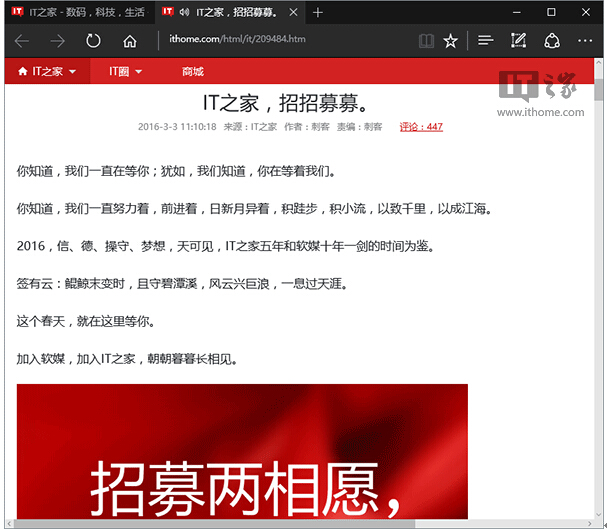
Task: Expand the IT之家 dropdown in the red navbar
Action: (47, 72)
